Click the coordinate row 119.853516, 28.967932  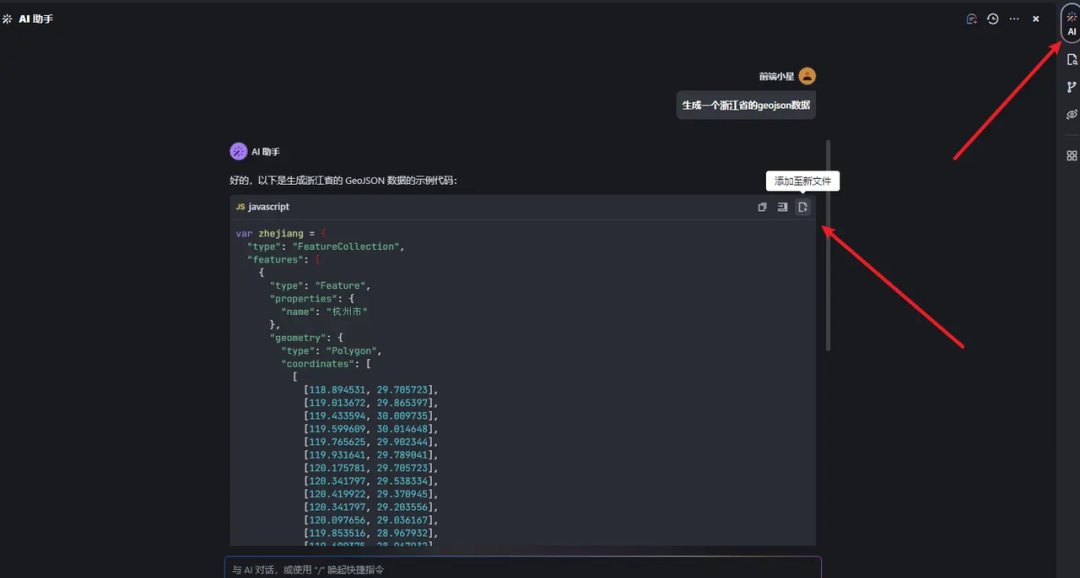(x=371, y=533)
